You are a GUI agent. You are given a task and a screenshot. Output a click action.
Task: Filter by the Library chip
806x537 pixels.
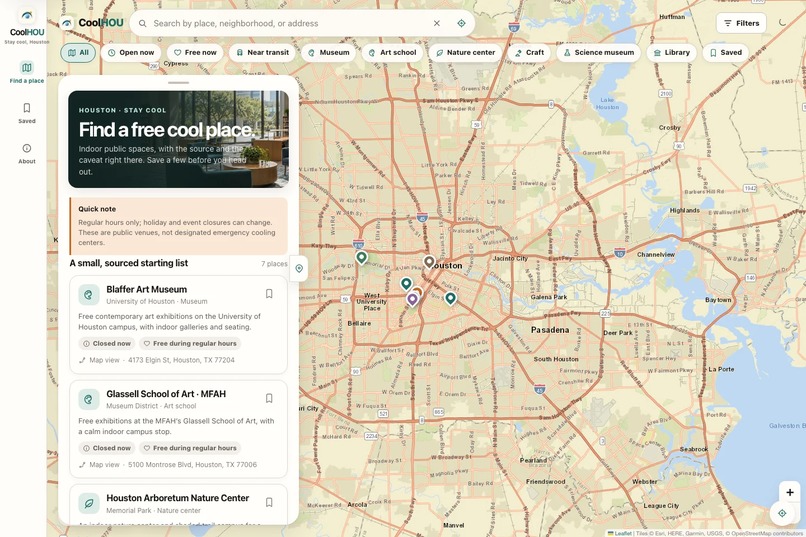tap(671, 52)
